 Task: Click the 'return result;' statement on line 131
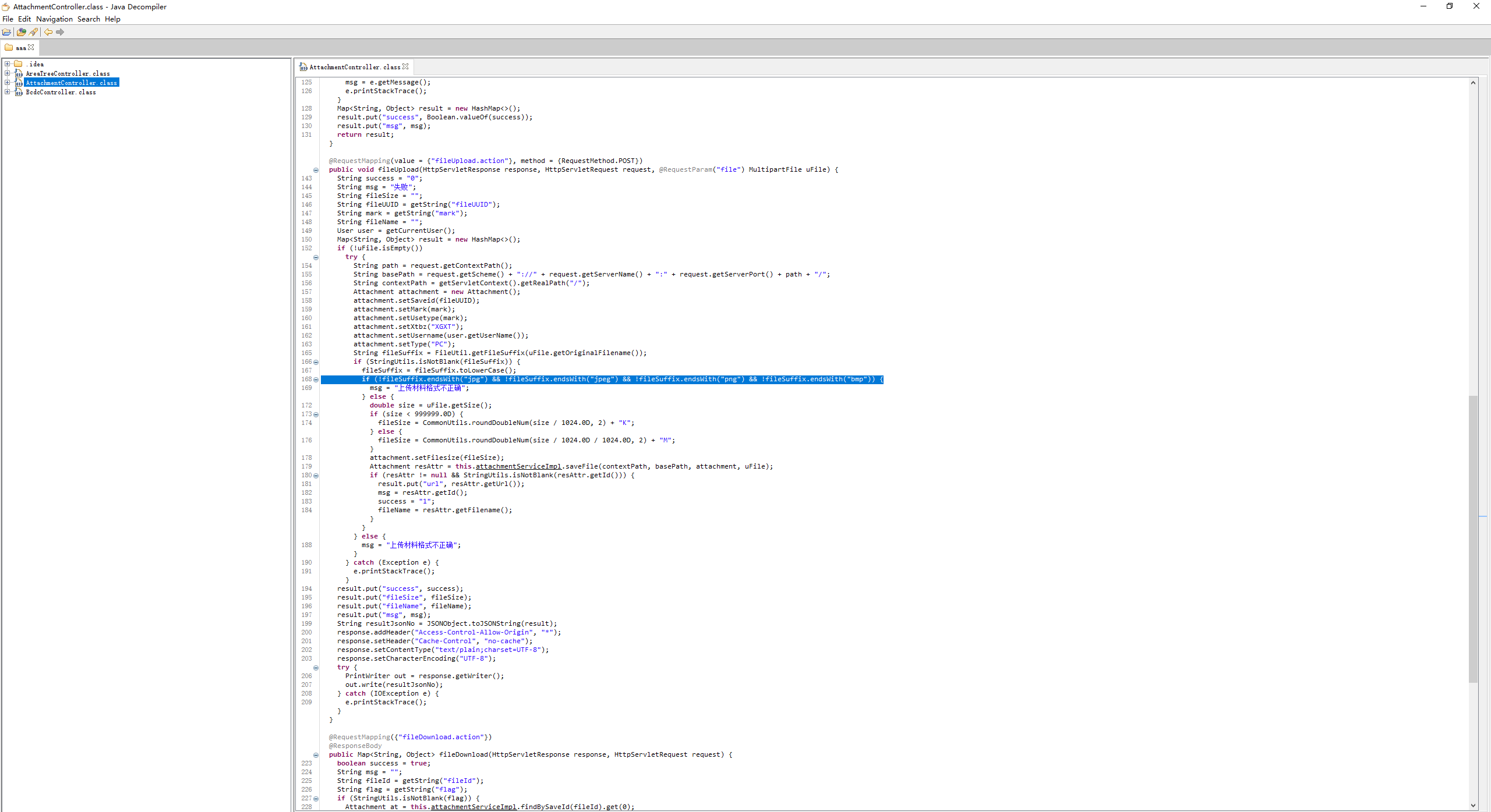tap(365, 135)
